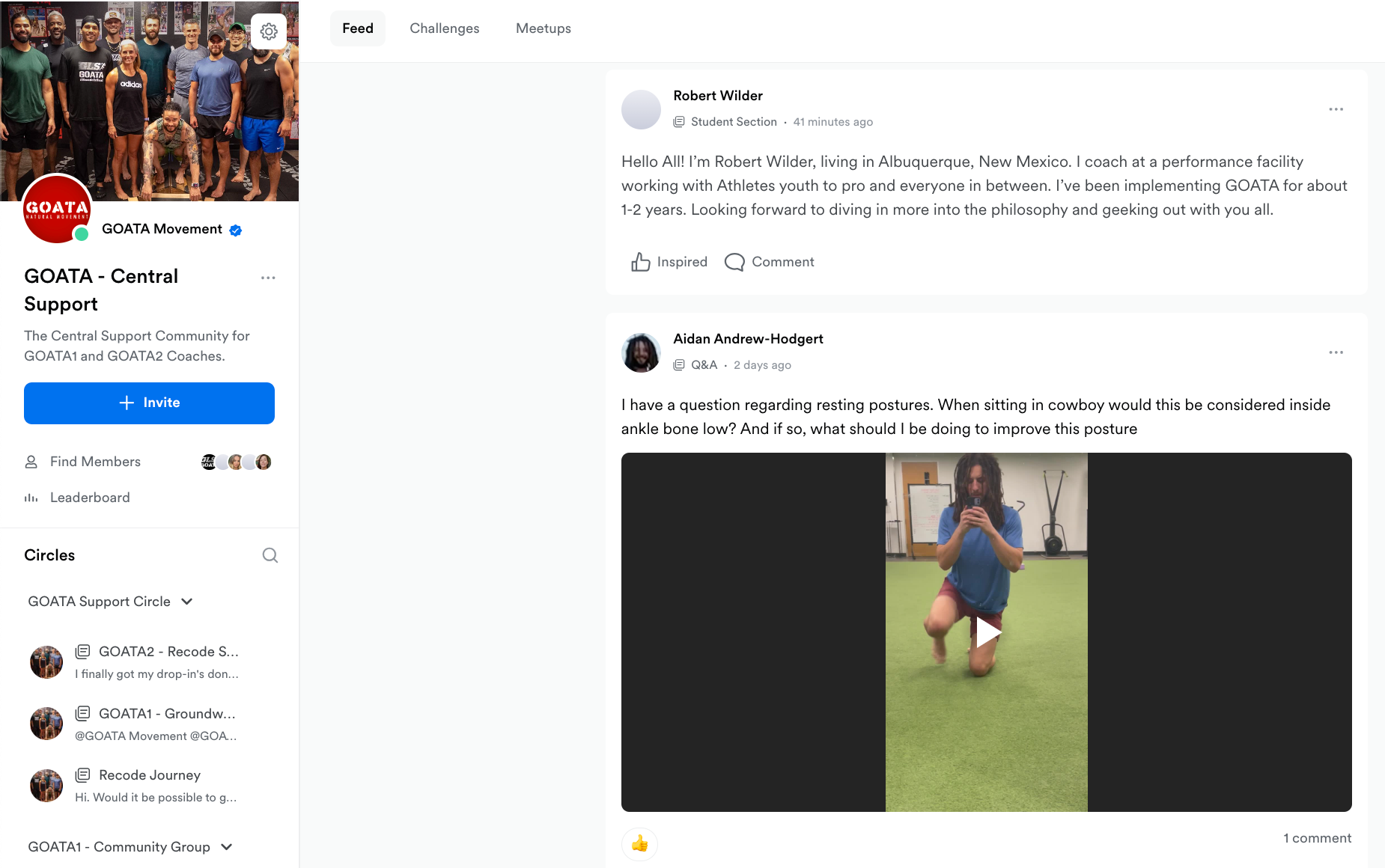Click the Student Section post icon
Image resolution: width=1385 pixels, height=868 pixels.
[679, 122]
